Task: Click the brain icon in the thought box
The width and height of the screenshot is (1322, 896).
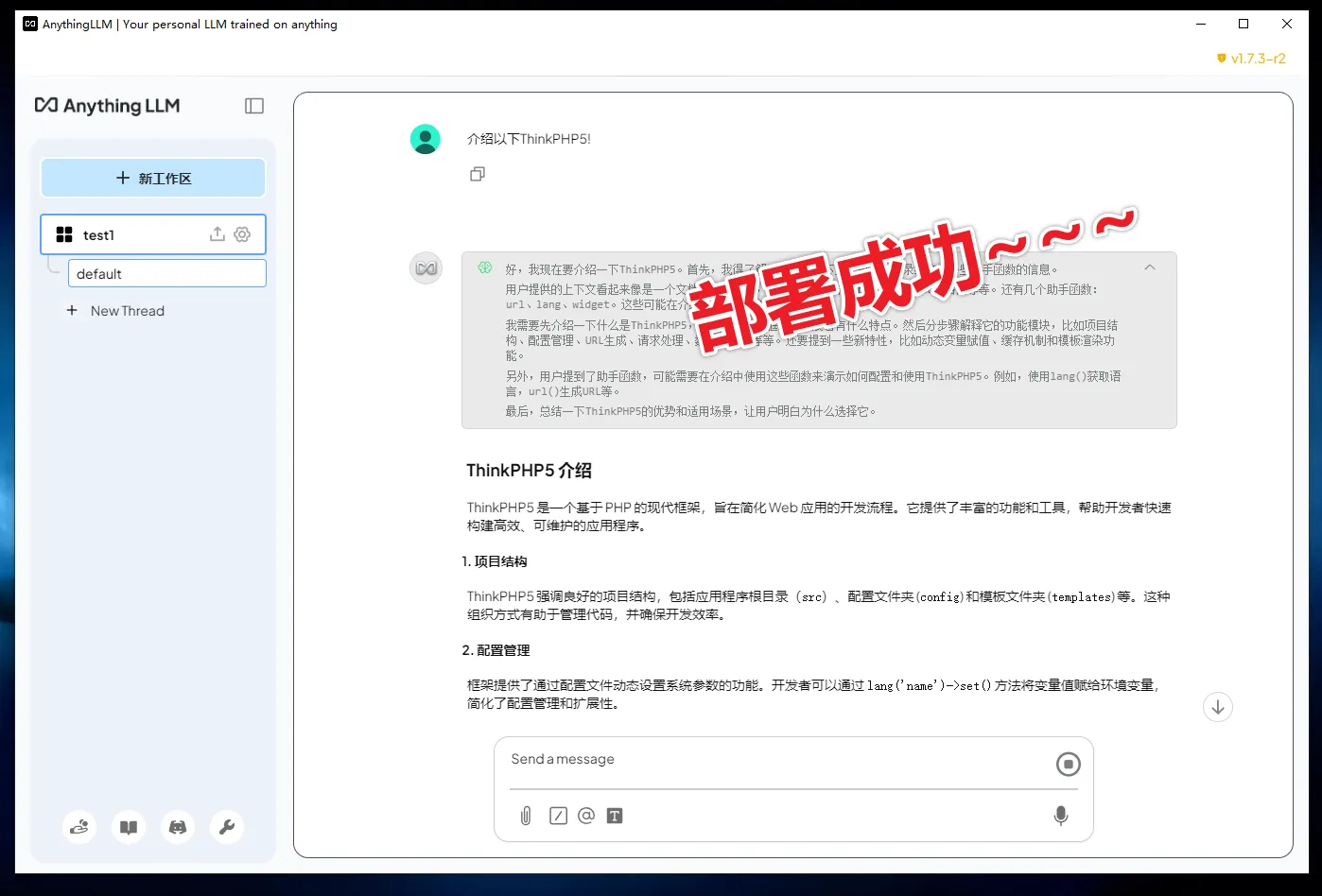Action: tap(485, 268)
